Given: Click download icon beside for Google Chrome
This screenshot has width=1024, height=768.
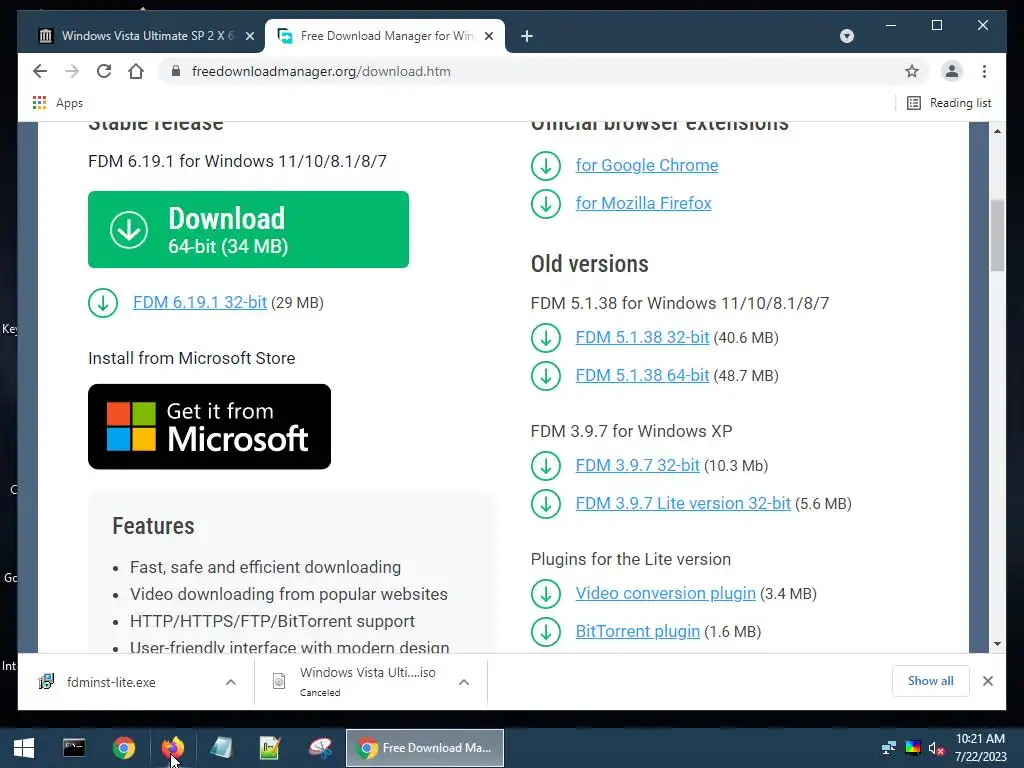Looking at the screenshot, I should pyautogui.click(x=546, y=165).
